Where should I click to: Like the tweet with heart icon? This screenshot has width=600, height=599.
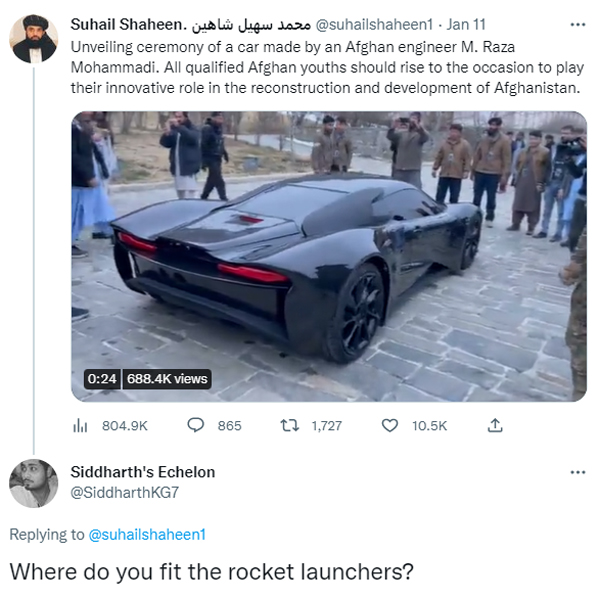[x=390, y=425]
